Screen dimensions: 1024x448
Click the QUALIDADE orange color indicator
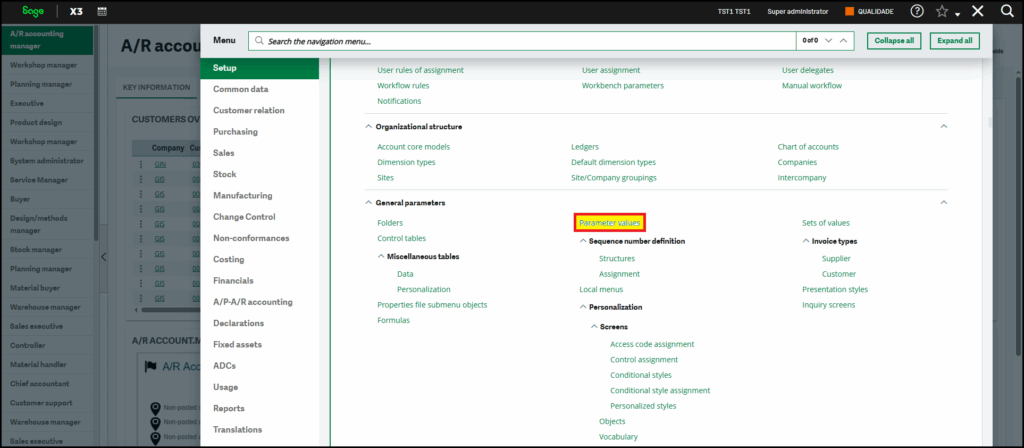pos(849,11)
